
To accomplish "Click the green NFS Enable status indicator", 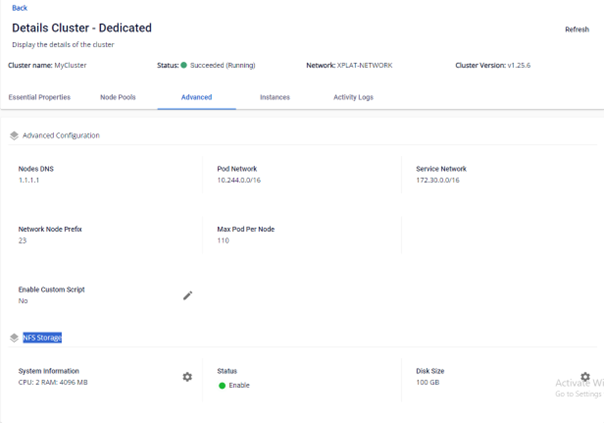I will [x=222, y=385].
